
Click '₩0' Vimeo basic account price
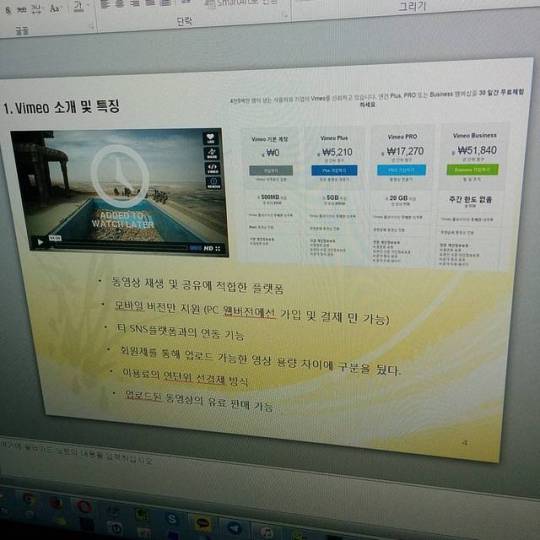(x=272, y=153)
